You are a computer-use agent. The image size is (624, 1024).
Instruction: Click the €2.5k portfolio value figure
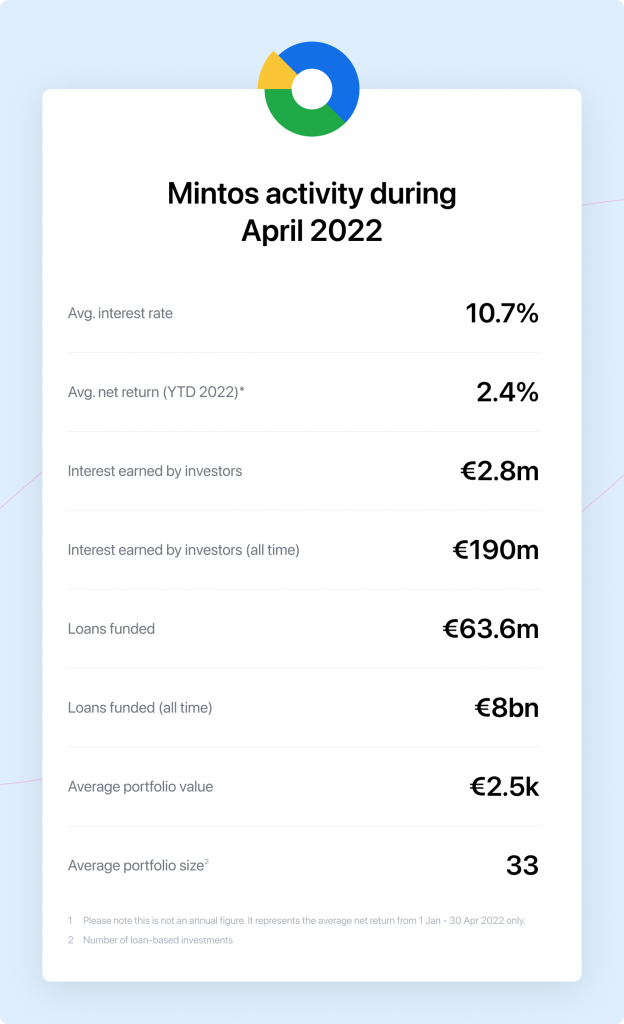coord(504,787)
